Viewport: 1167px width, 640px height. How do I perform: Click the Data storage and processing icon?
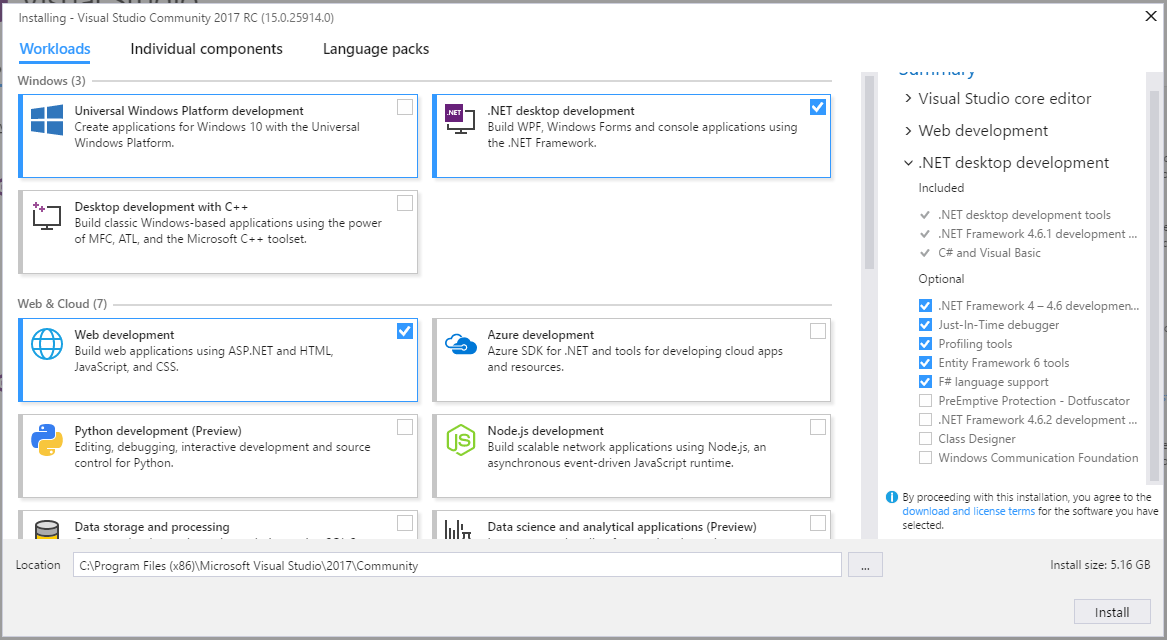47,530
